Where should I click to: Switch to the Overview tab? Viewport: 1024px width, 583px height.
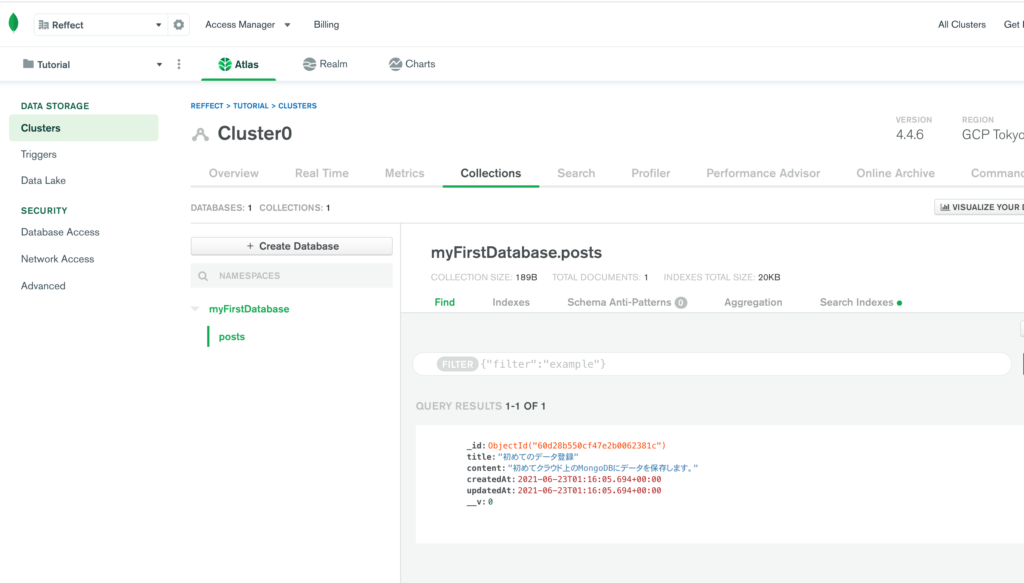click(234, 173)
